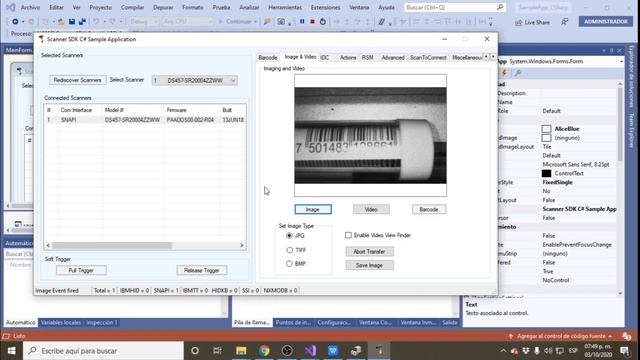Open the Variables locales tab
Viewport: 640px width, 360px height.
[60, 322]
